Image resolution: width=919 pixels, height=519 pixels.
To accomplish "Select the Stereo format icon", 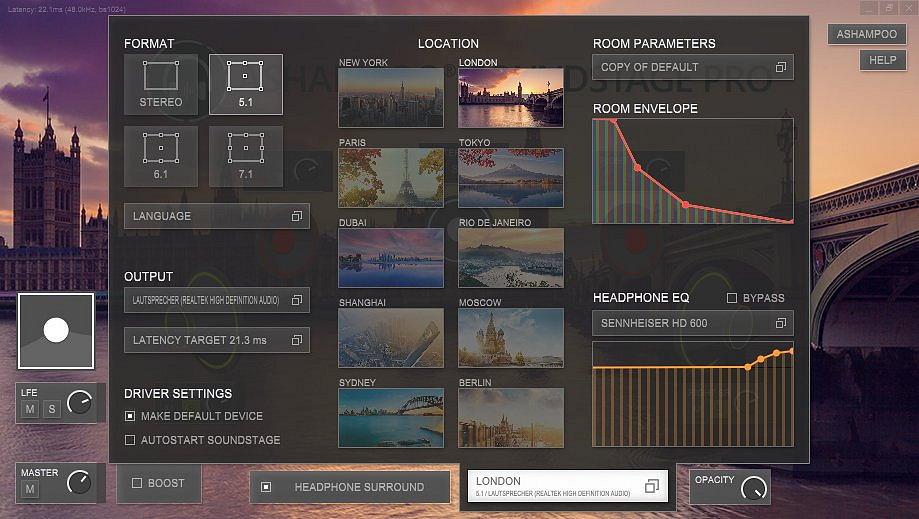I will click(160, 84).
